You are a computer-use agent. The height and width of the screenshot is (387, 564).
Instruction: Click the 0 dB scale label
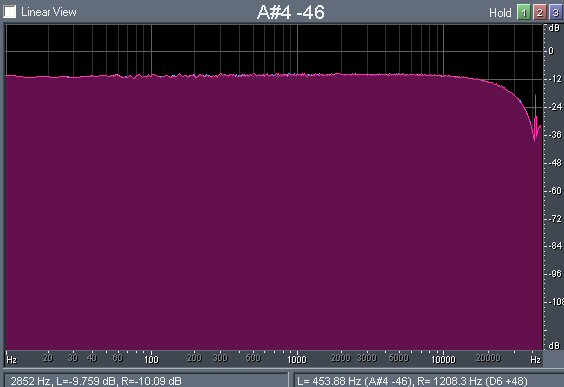pos(551,51)
